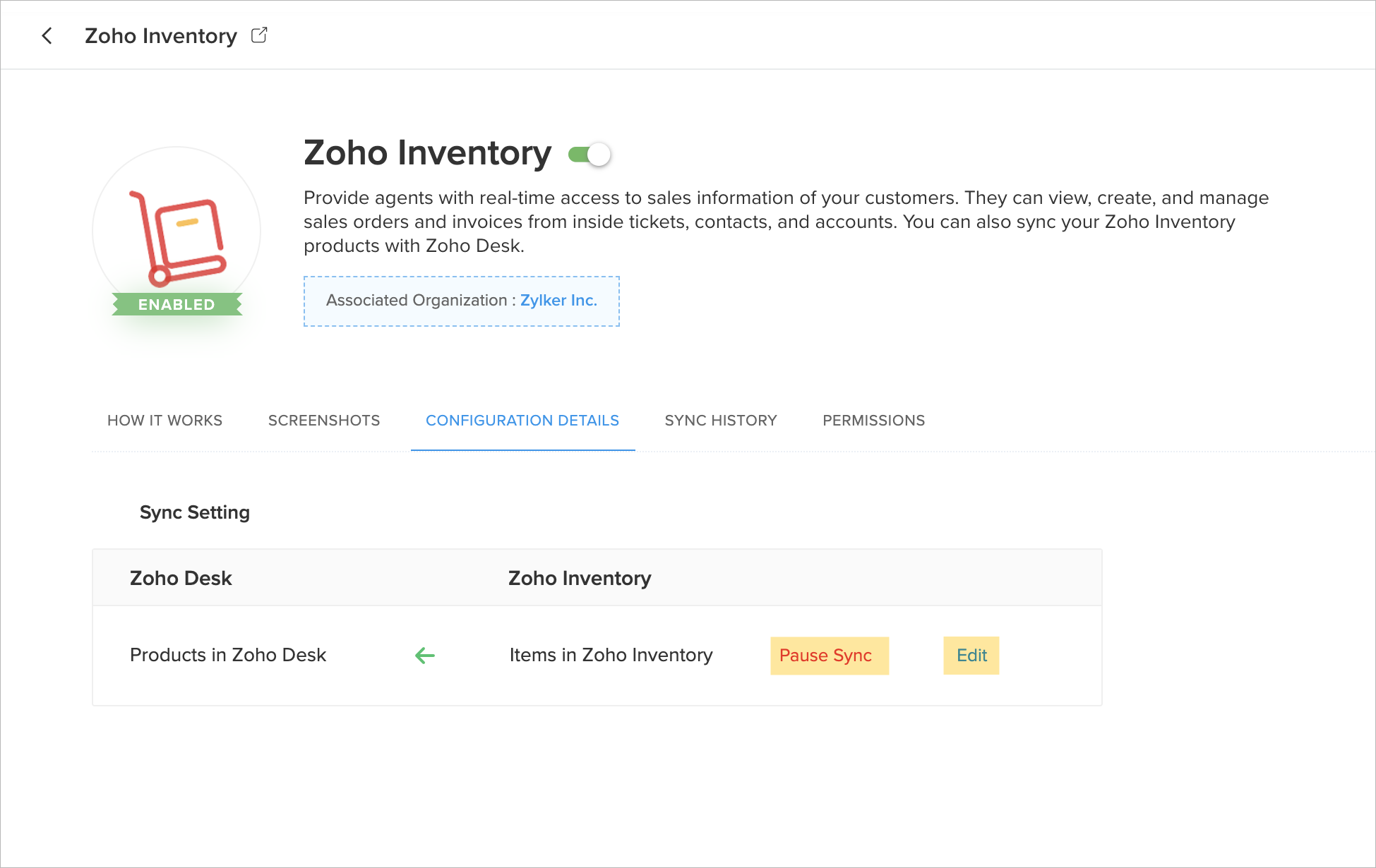Click the Associated Organization box

point(417,301)
